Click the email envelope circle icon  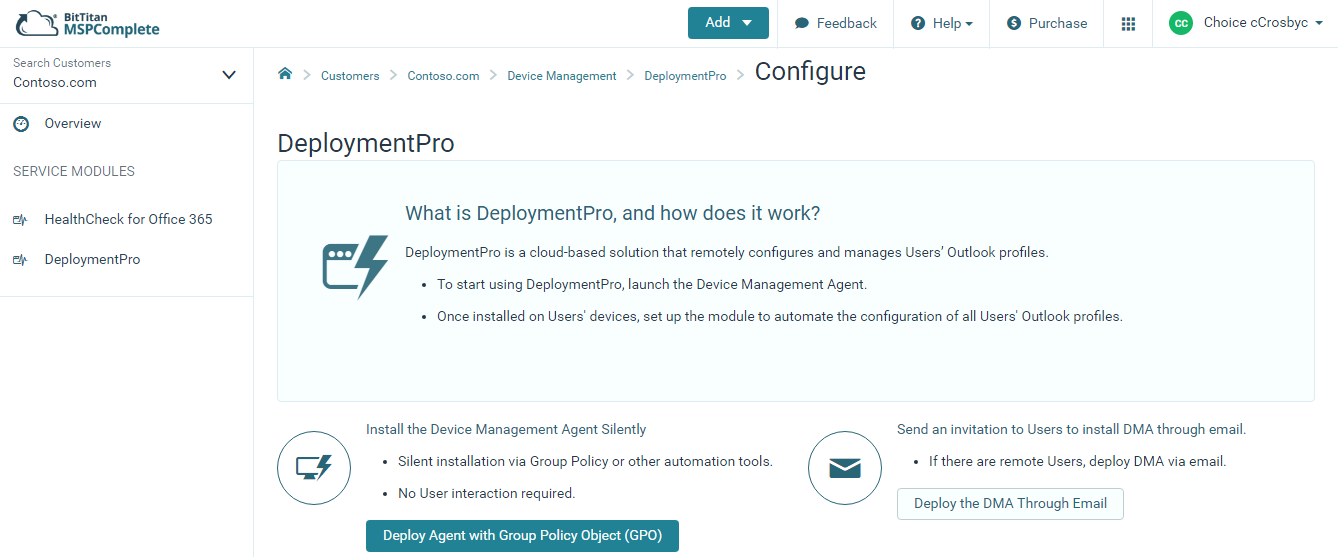tap(845, 467)
